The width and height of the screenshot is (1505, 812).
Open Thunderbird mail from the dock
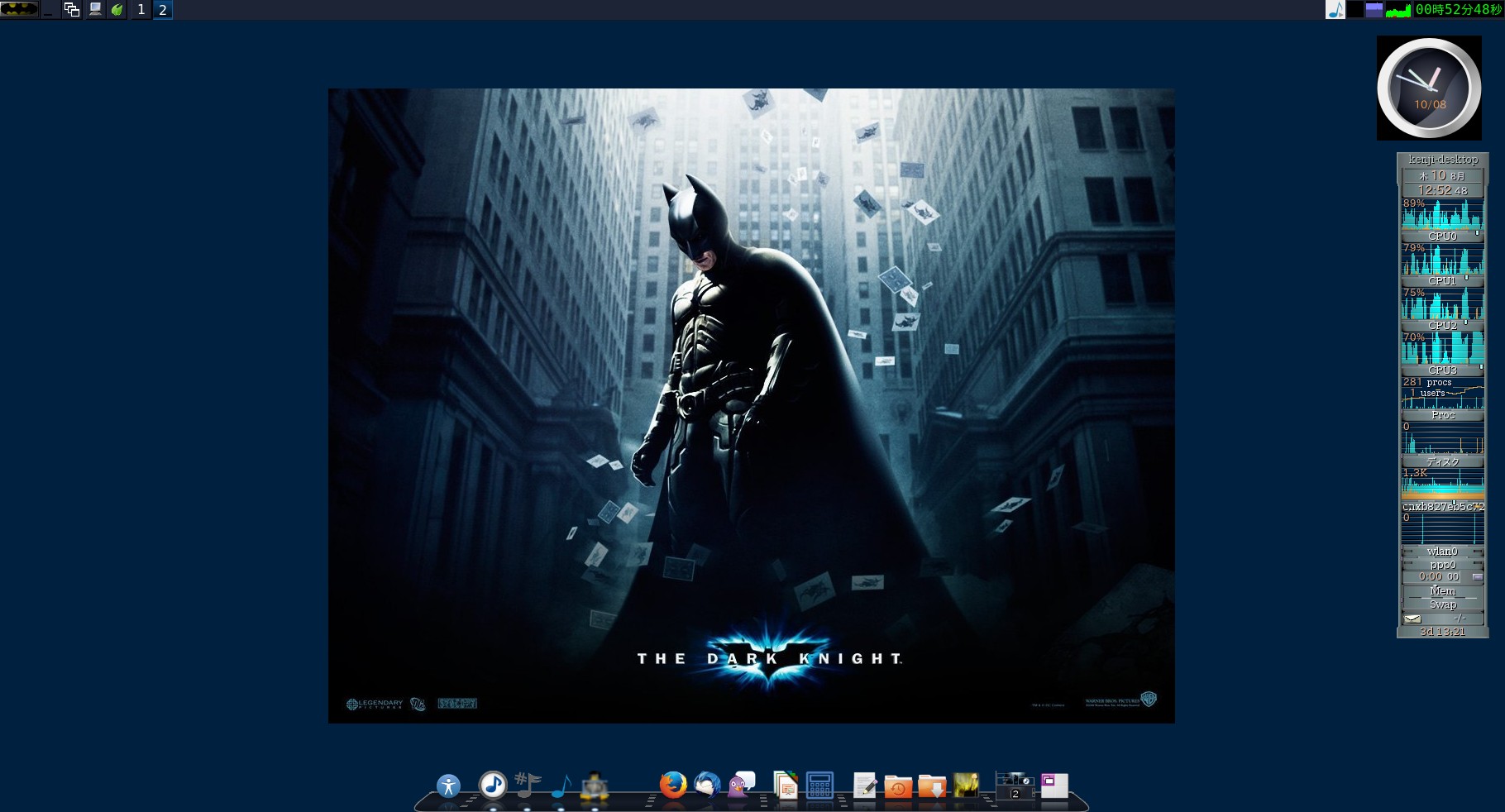point(708,786)
